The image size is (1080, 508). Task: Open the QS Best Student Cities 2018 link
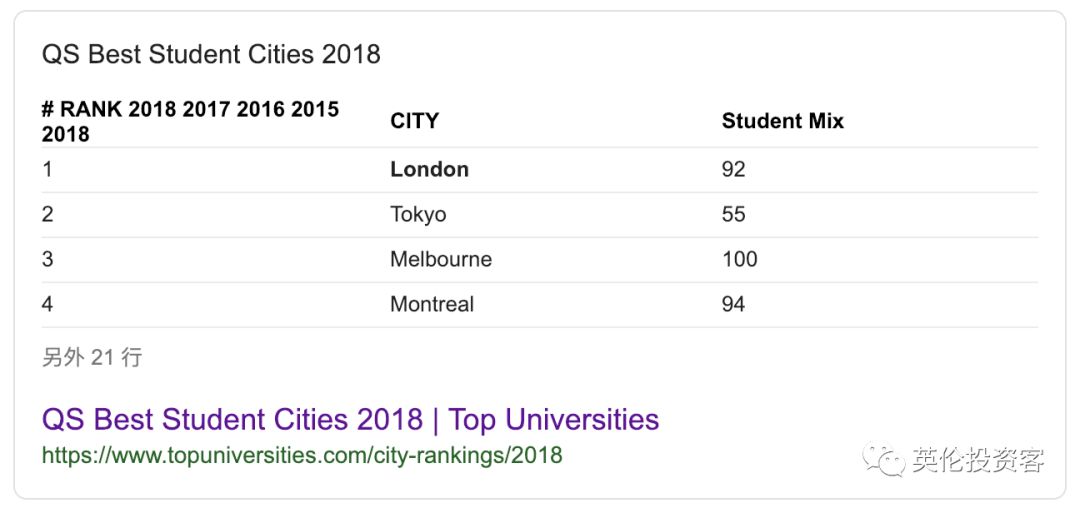(x=350, y=419)
